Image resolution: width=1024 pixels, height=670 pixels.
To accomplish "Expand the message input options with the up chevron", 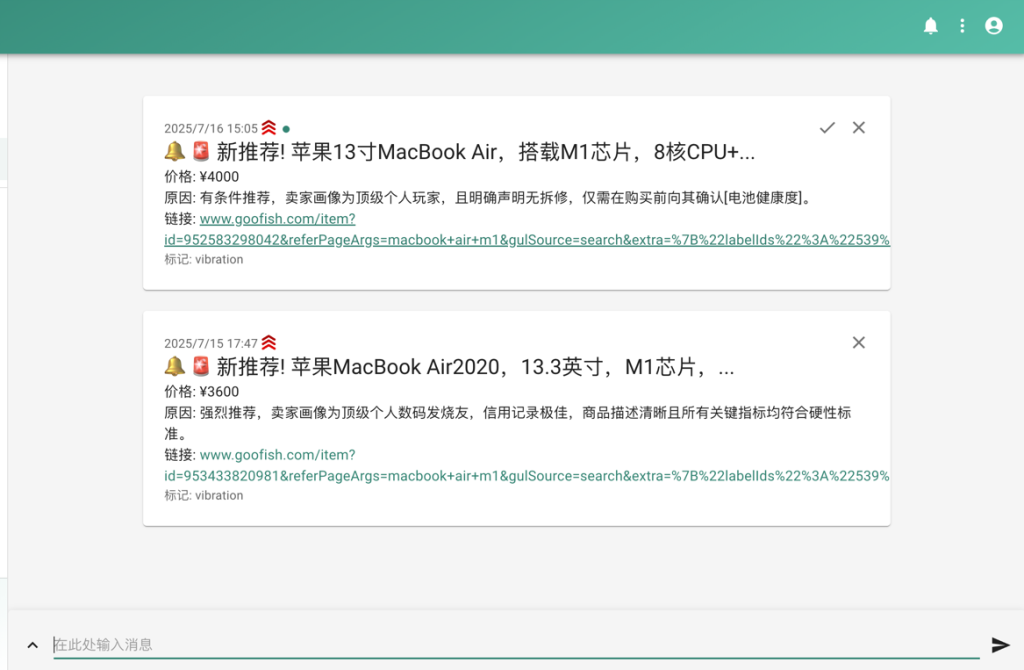I will (x=31, y=644).
